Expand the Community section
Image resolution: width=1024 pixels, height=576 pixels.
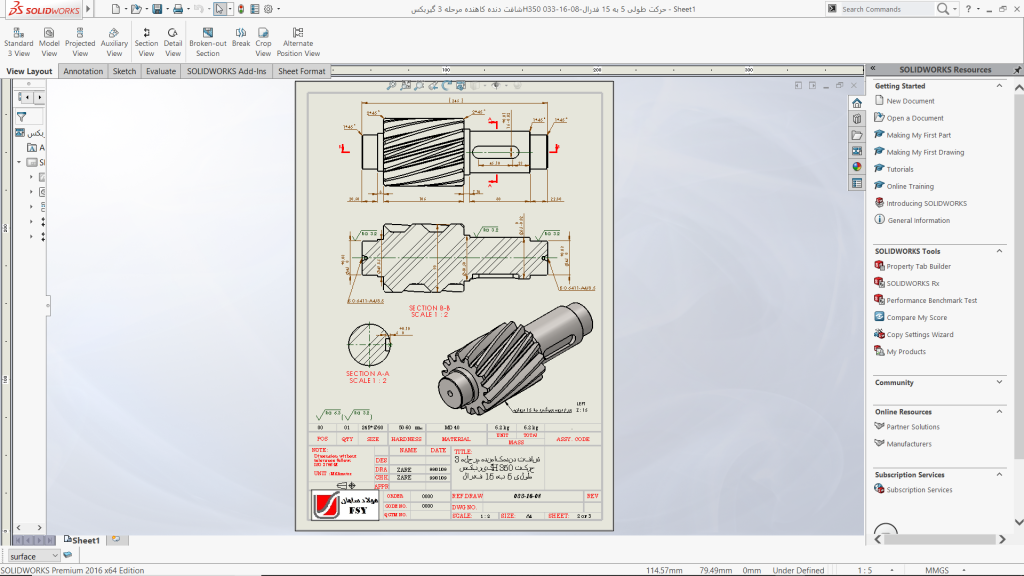[1000, 382]
